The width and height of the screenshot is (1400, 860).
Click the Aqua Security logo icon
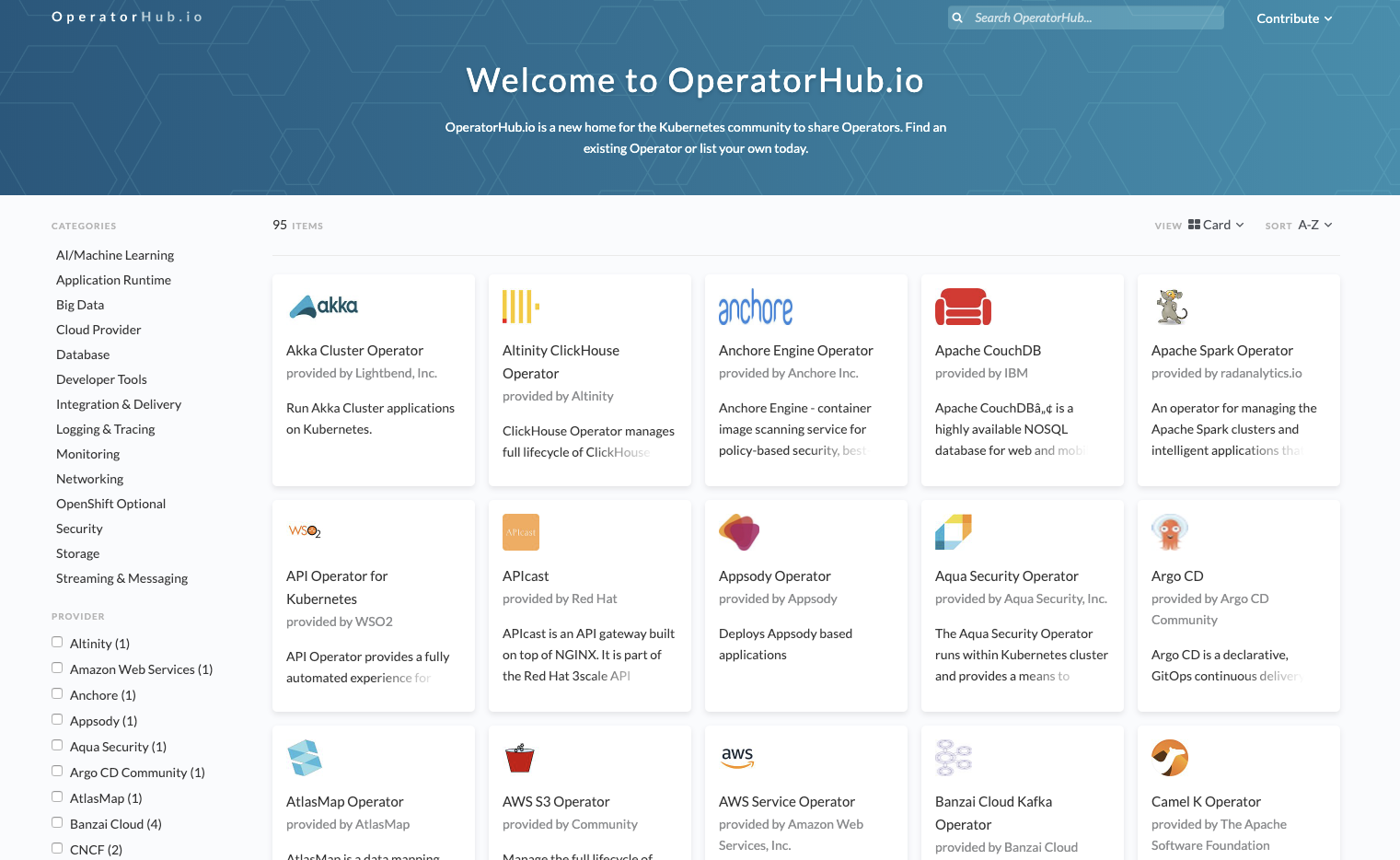[954, 532]
